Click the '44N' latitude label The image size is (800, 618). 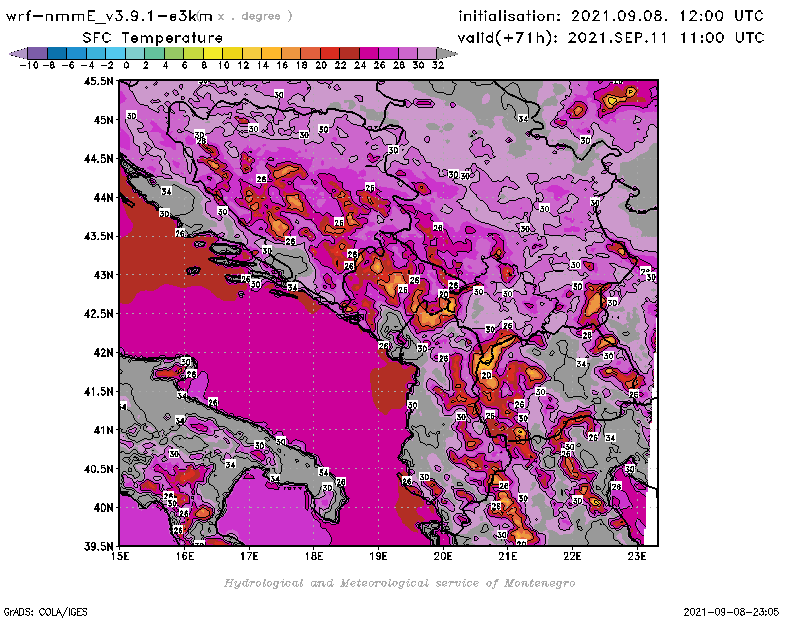pos(103,197)
